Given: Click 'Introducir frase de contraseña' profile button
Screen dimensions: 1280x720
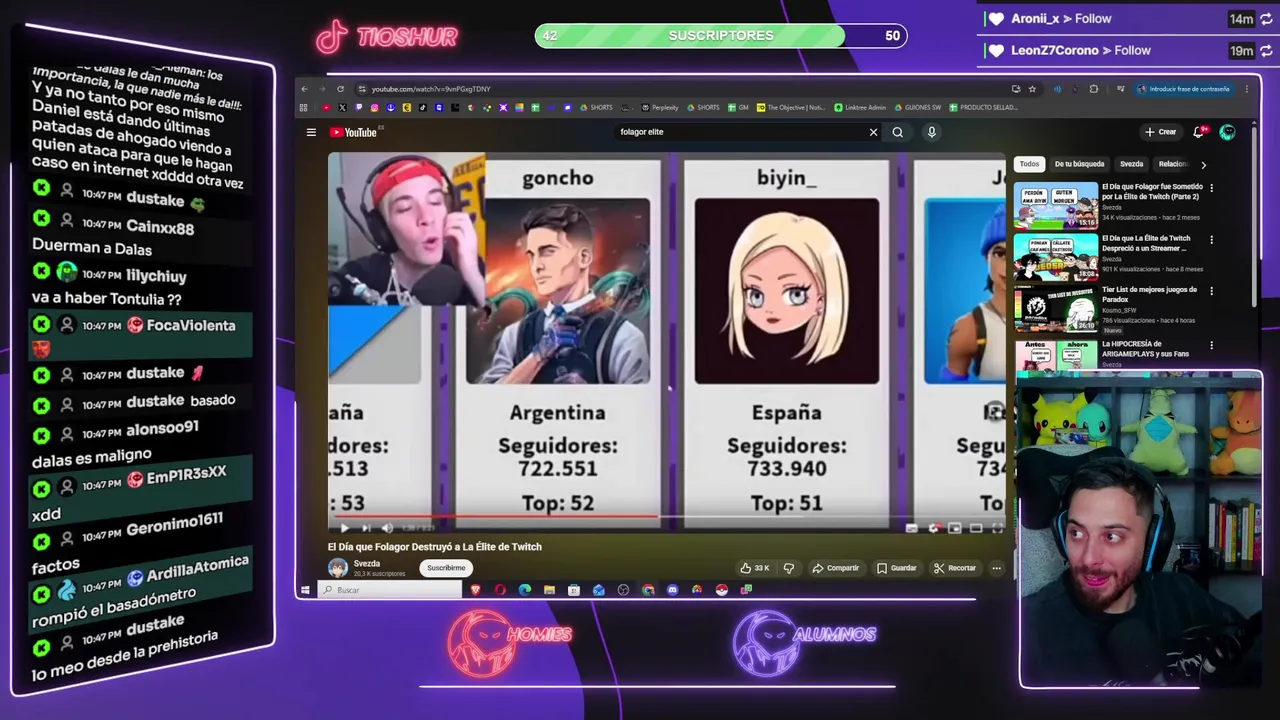Looking at the screenshot, I should pyautogui.click(x=1184, y=89).
